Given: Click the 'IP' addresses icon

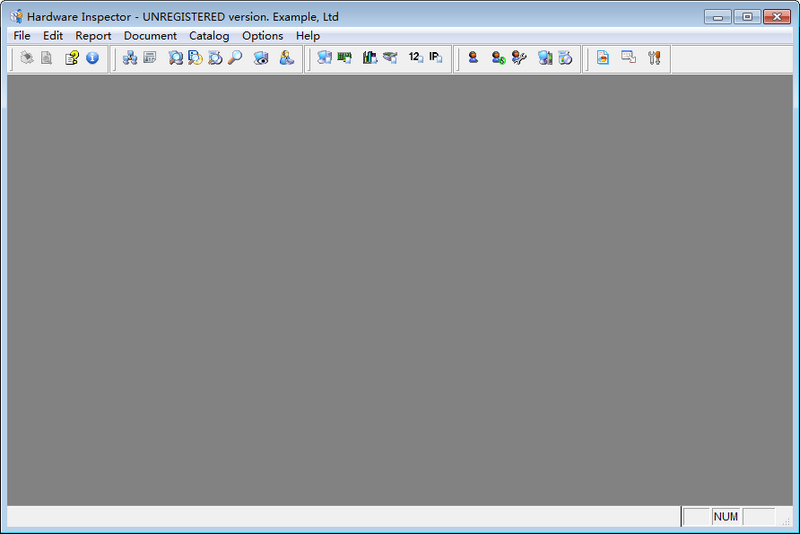Looking at the screenshot, I should (435, 57).
